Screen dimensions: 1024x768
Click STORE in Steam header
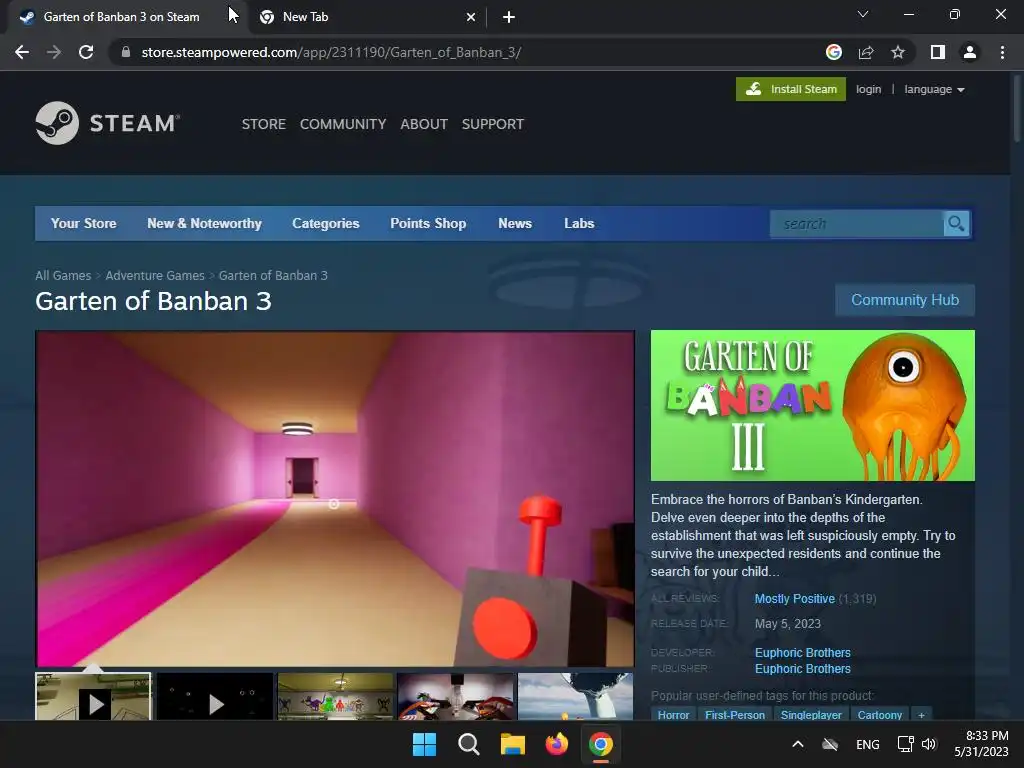coord(264,124)
